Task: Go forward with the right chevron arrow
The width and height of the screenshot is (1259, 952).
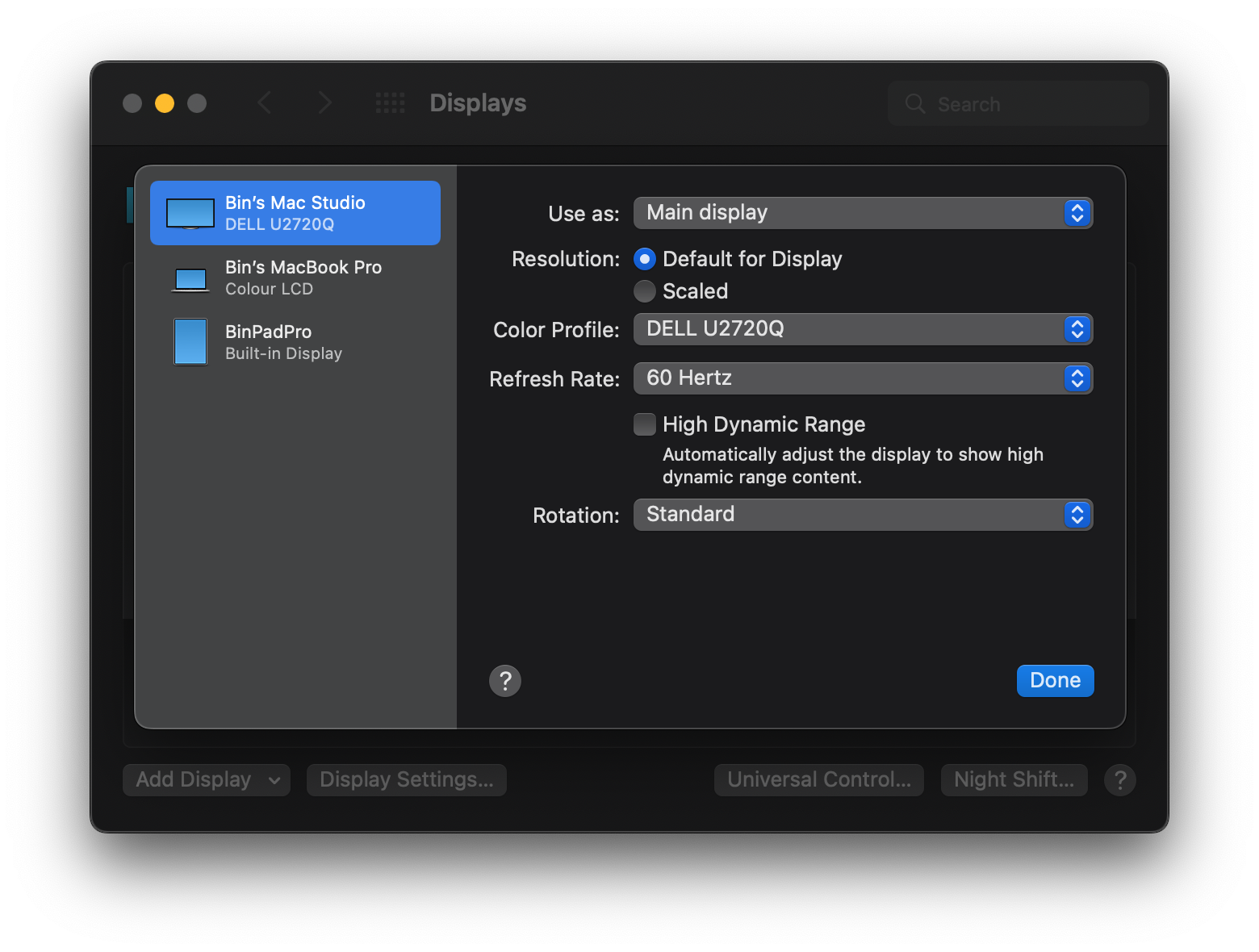Action: click(324, 103)
